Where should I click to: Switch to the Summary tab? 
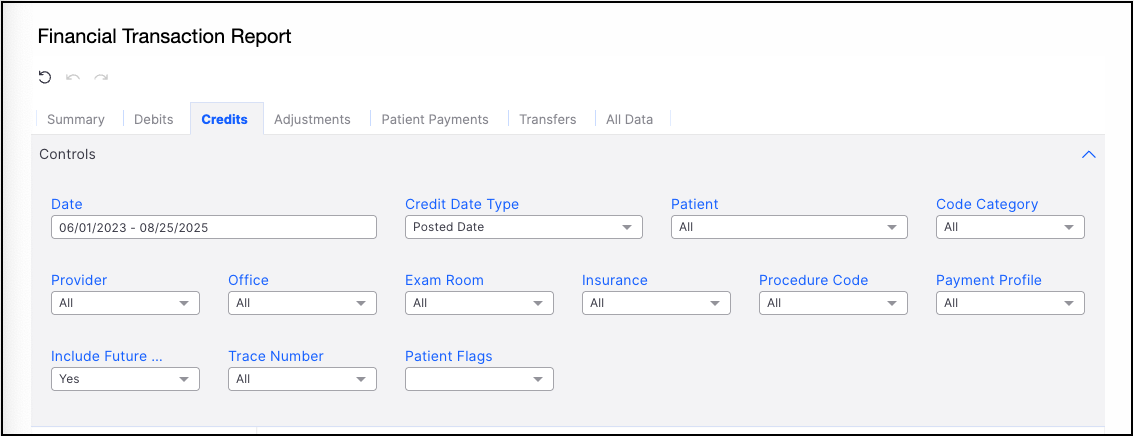pos(76,119)
